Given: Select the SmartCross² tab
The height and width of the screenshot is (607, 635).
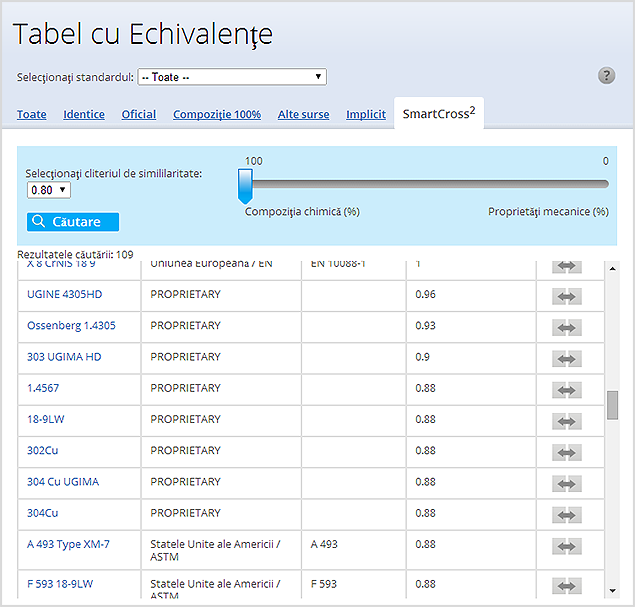Looking at the screenshot, I should pos(439,113).
